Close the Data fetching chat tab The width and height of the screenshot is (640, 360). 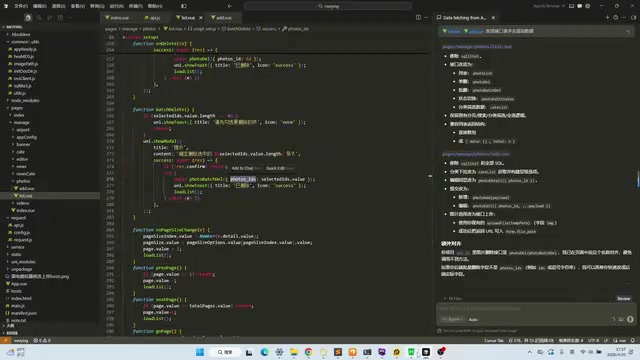[x=493, y=18]
